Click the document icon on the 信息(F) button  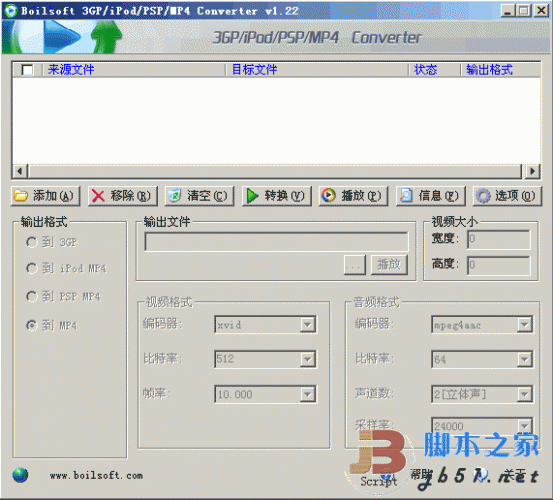coord(406,195)
